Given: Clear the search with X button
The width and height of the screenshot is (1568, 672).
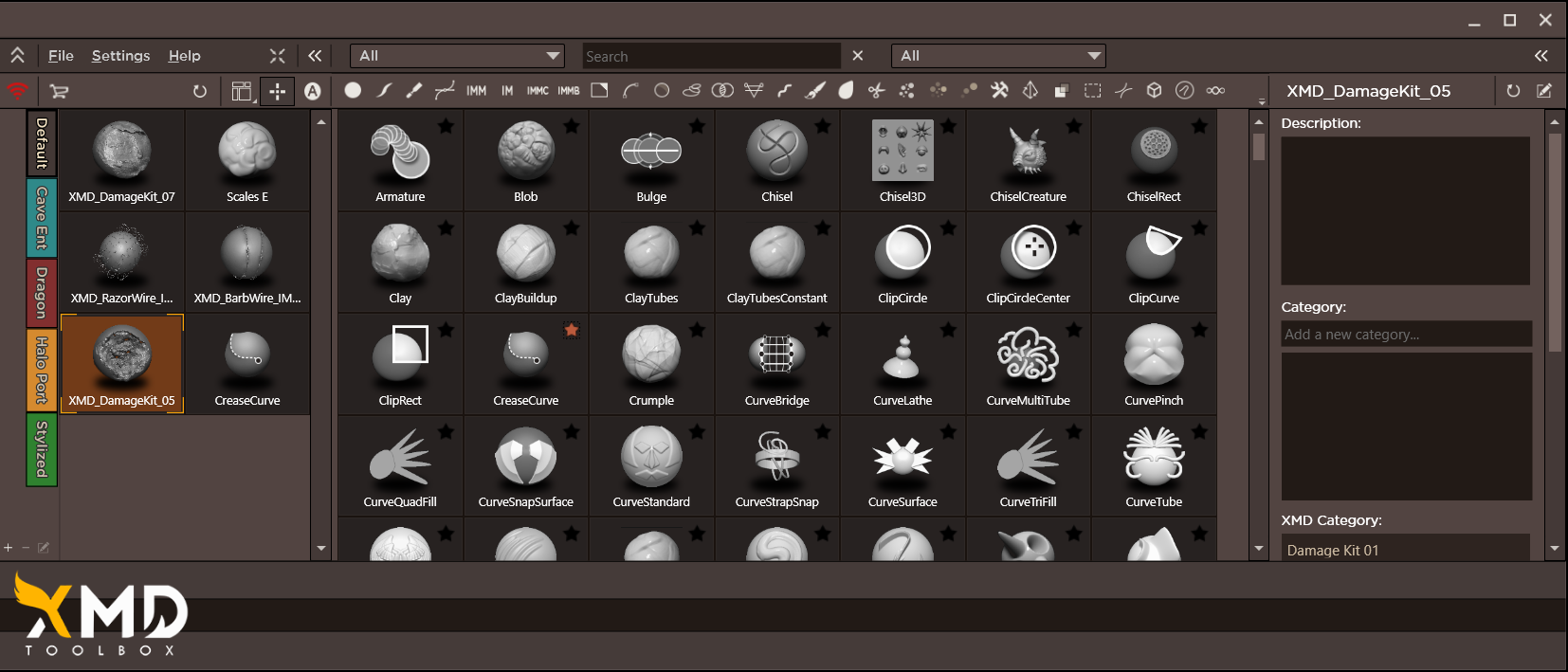Looking at the screenshot, I should point(858,56).
